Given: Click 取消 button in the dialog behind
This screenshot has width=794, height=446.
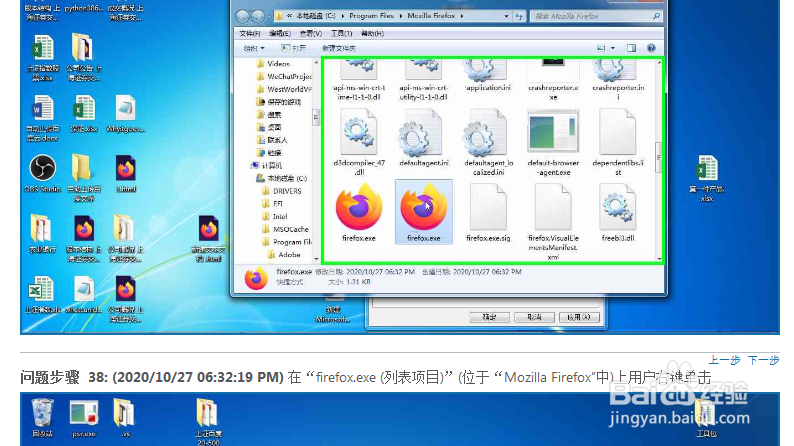Looking at the screenshot, I should coord(534,317).
